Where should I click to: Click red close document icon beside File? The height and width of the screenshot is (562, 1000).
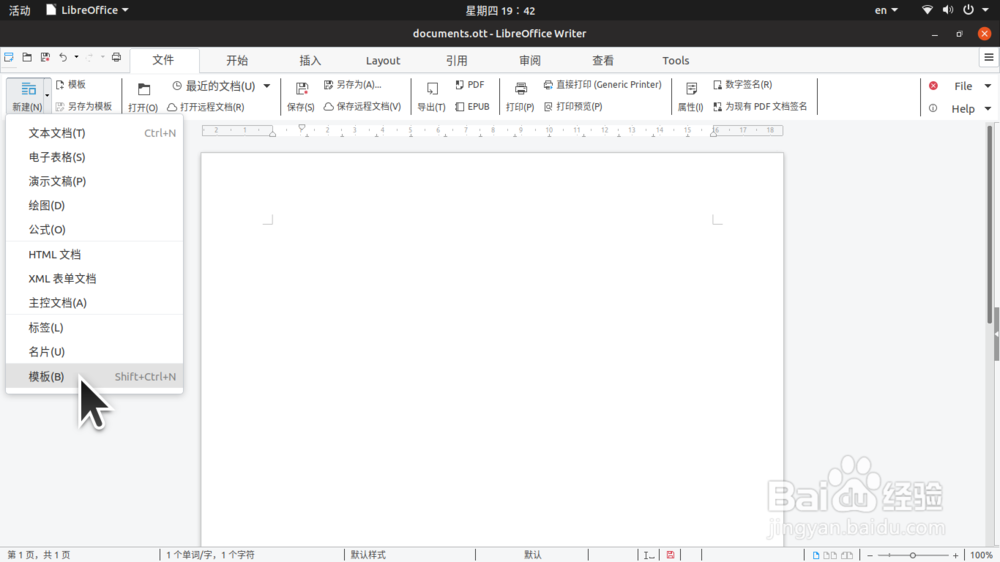[933, 85]
